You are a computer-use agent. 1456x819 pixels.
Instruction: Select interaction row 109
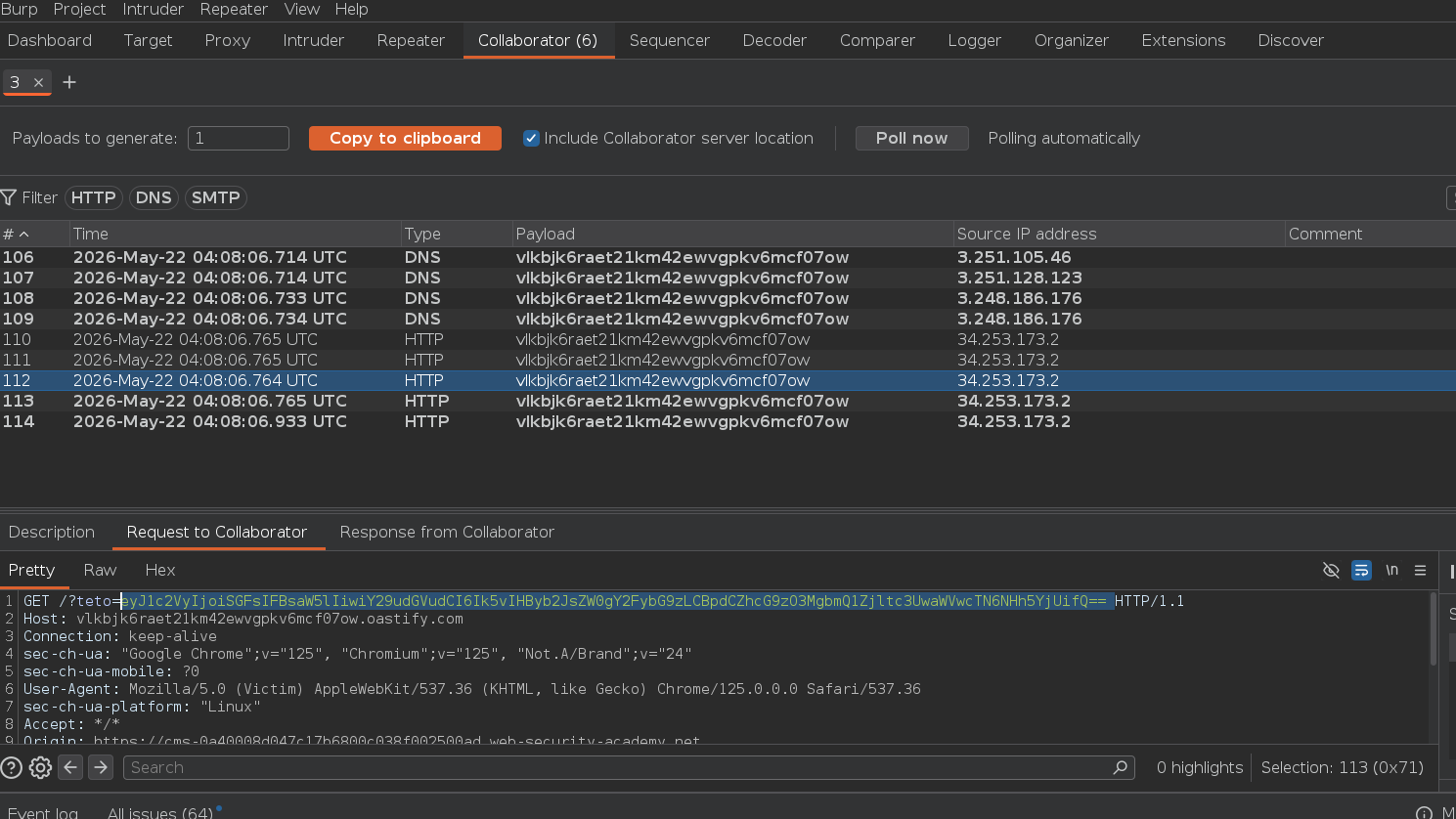tap(728, 320)
